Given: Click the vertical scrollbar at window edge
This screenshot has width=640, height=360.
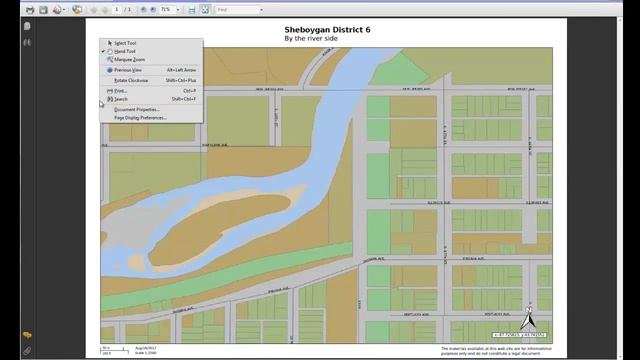Looking at the screenshot, I should (620, 188).
